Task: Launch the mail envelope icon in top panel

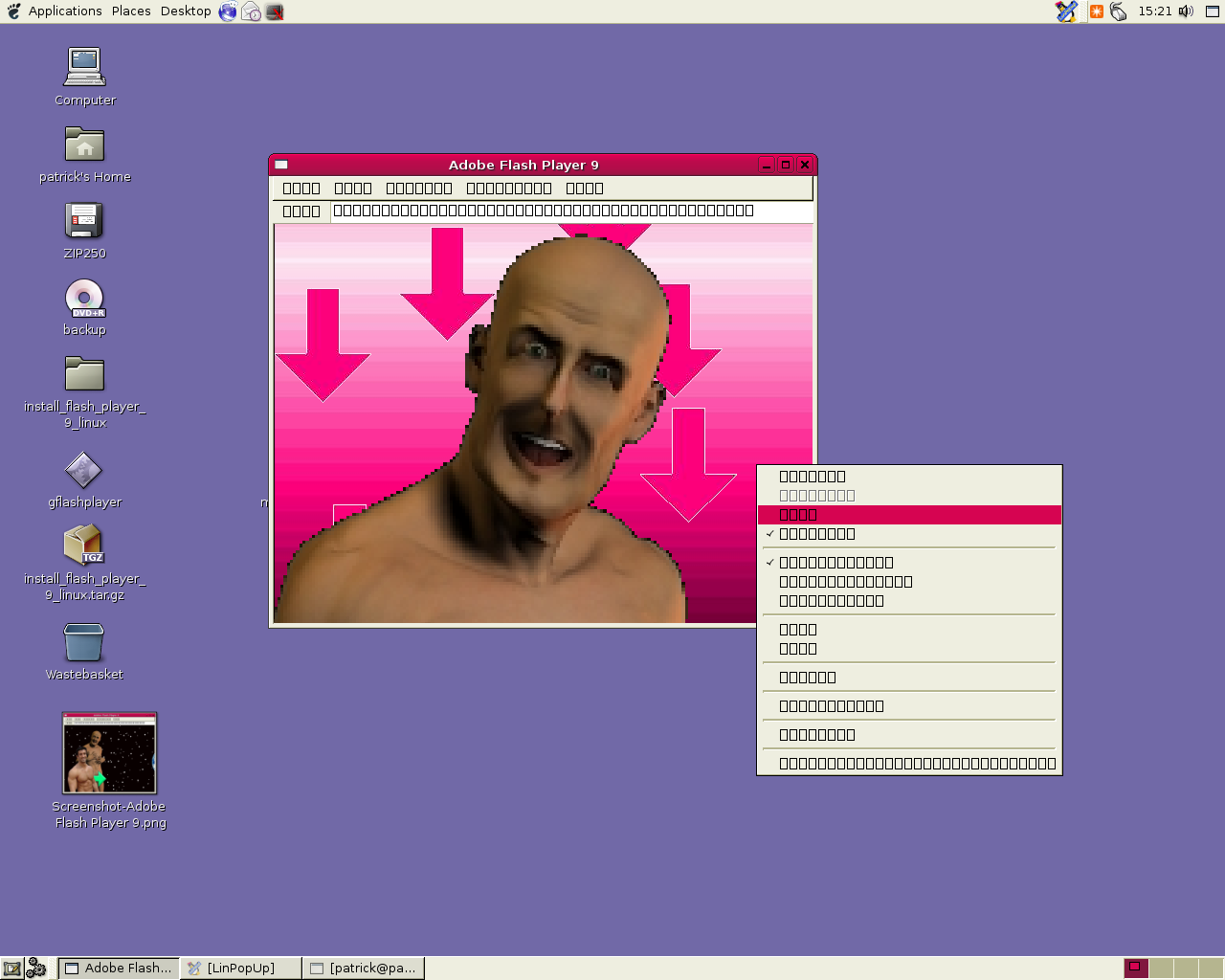Action: click(251, 11)
